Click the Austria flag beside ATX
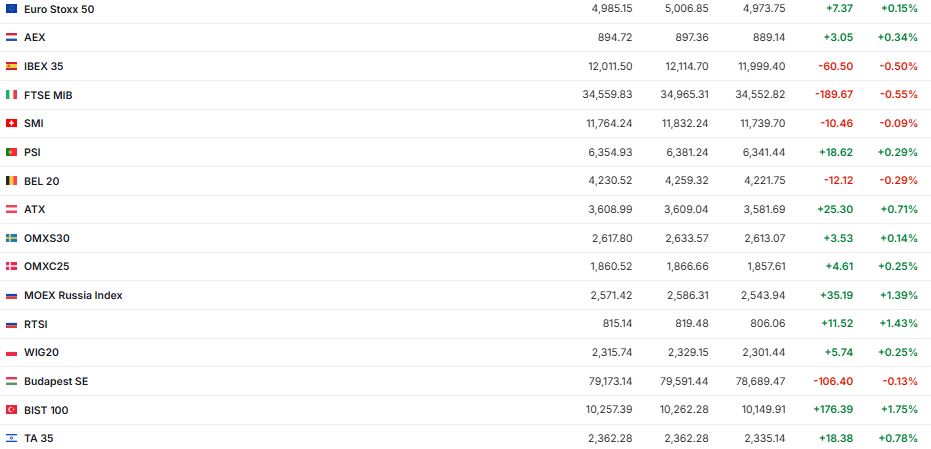 (11, 210)
